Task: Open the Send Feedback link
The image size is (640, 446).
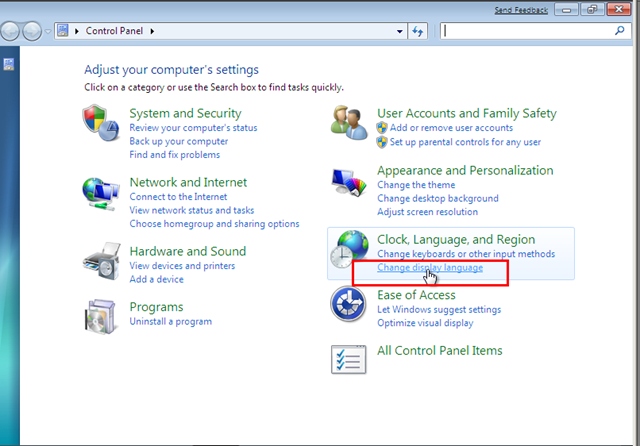Action: pos(521,10)
